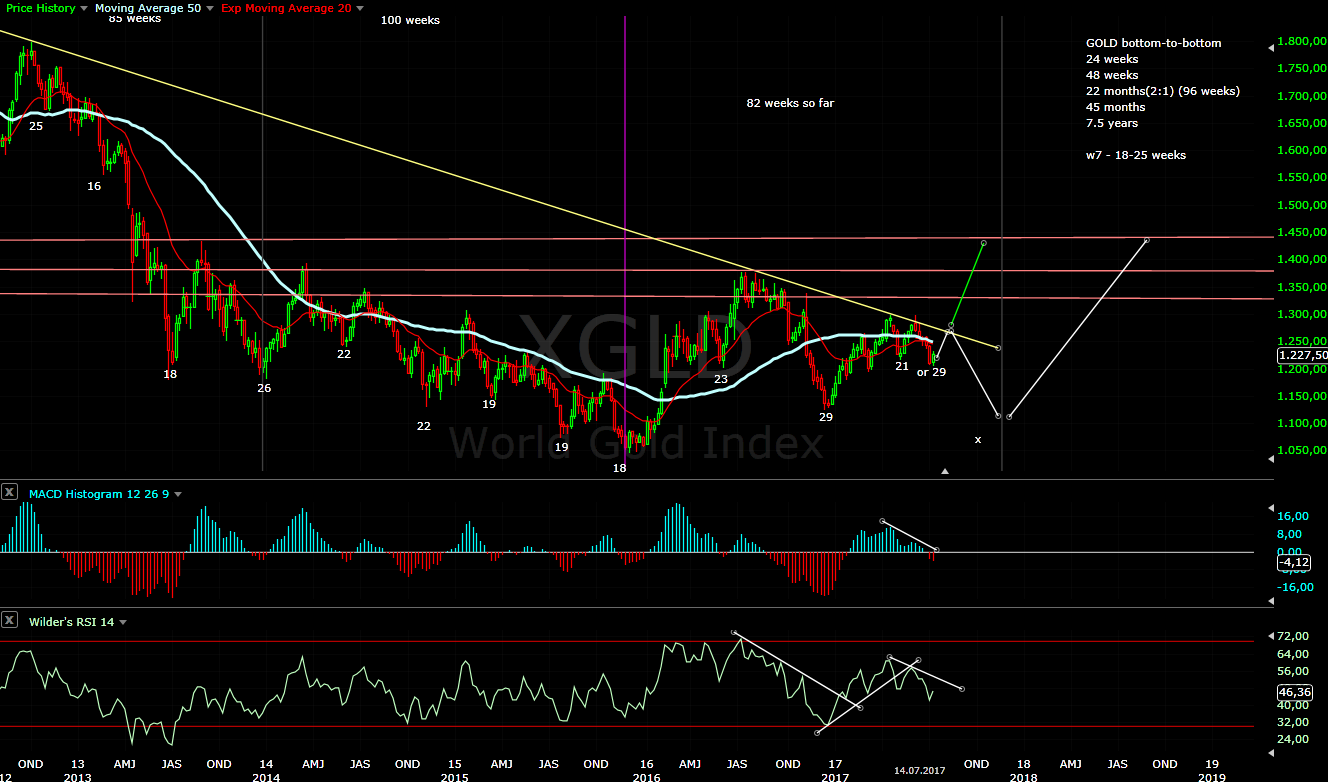Expand the MACD Histogram 12 26 9 settings
Image resolution: width=1328 pixels, height=782 pixels.
[177, 493]
